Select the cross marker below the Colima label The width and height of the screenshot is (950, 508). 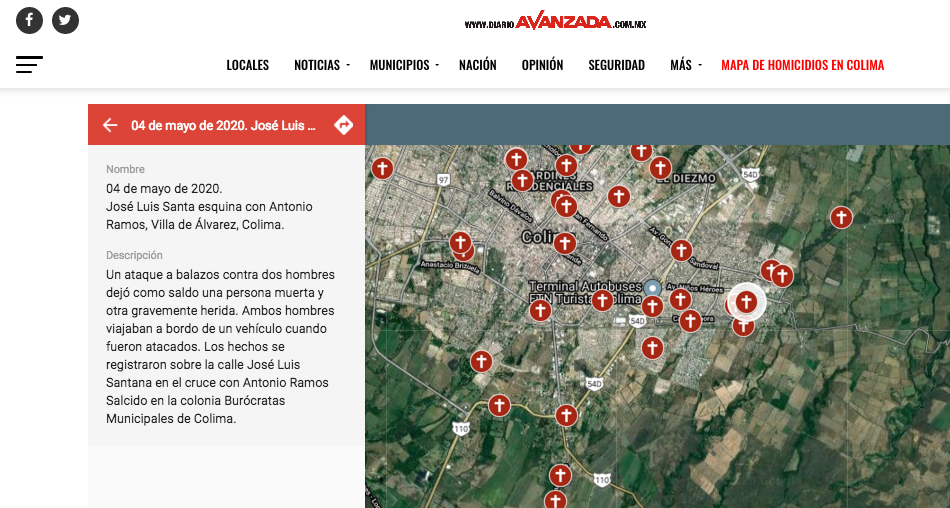(x=565, y=244)
